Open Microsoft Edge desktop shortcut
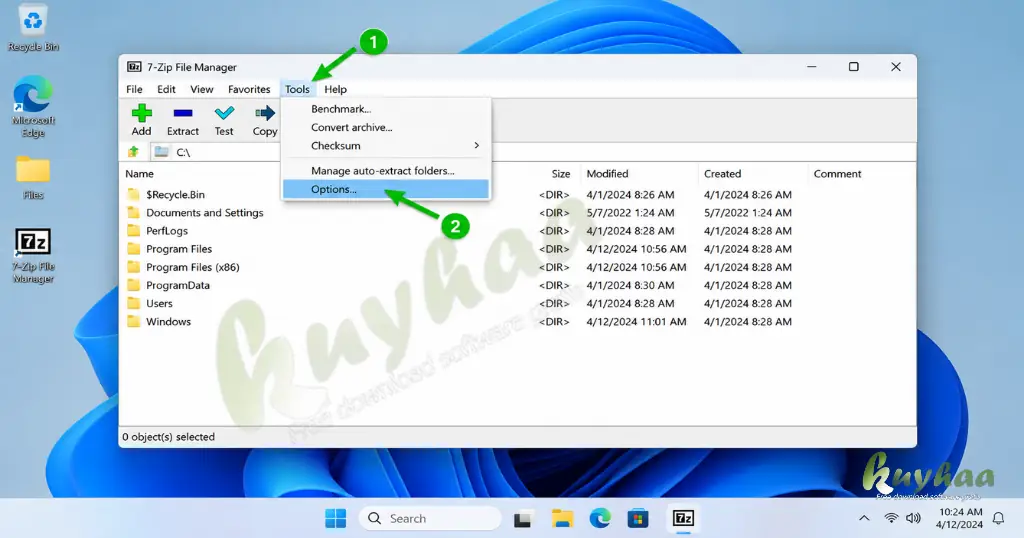 [33, 106]
